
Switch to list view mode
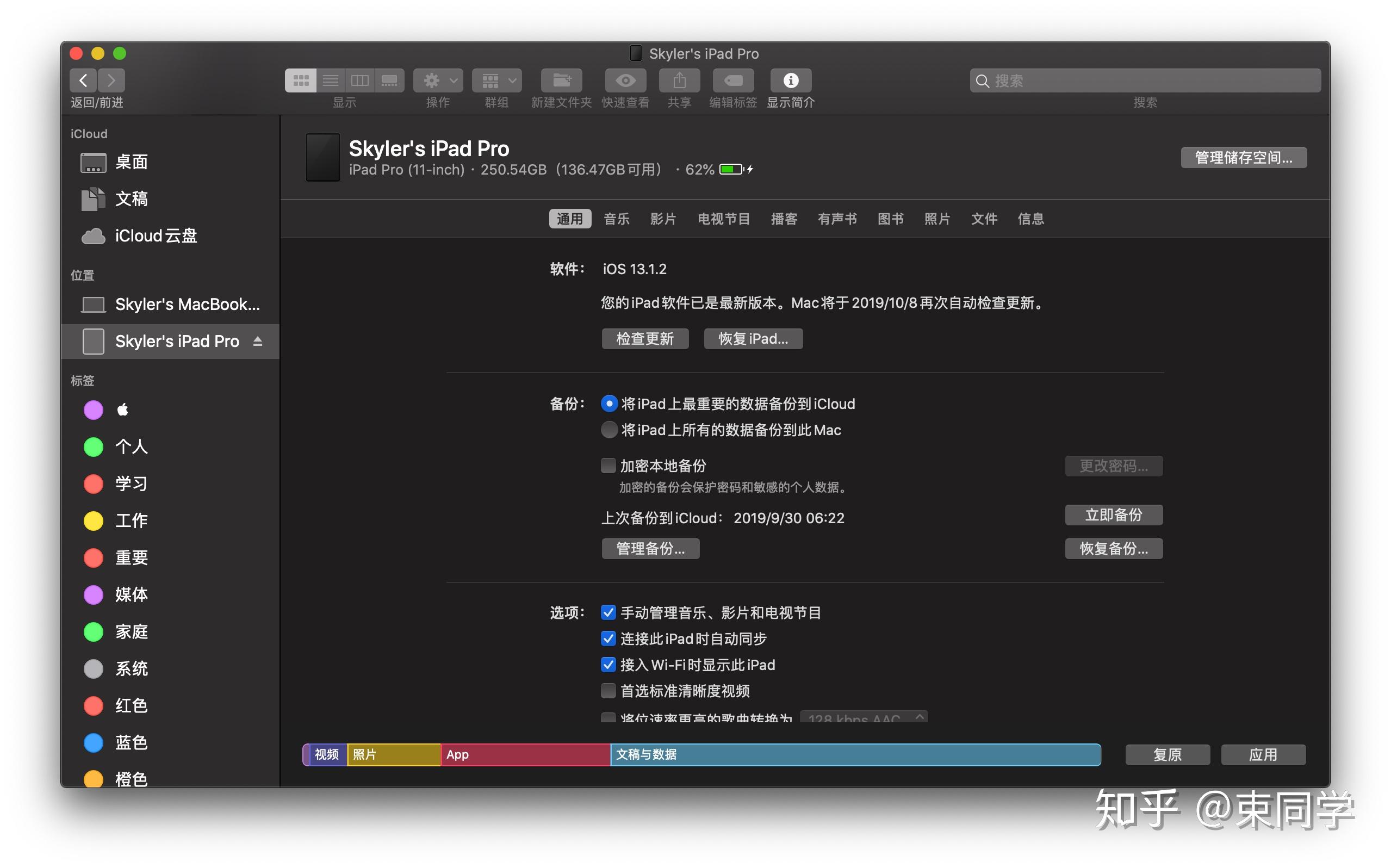(331, 80)
